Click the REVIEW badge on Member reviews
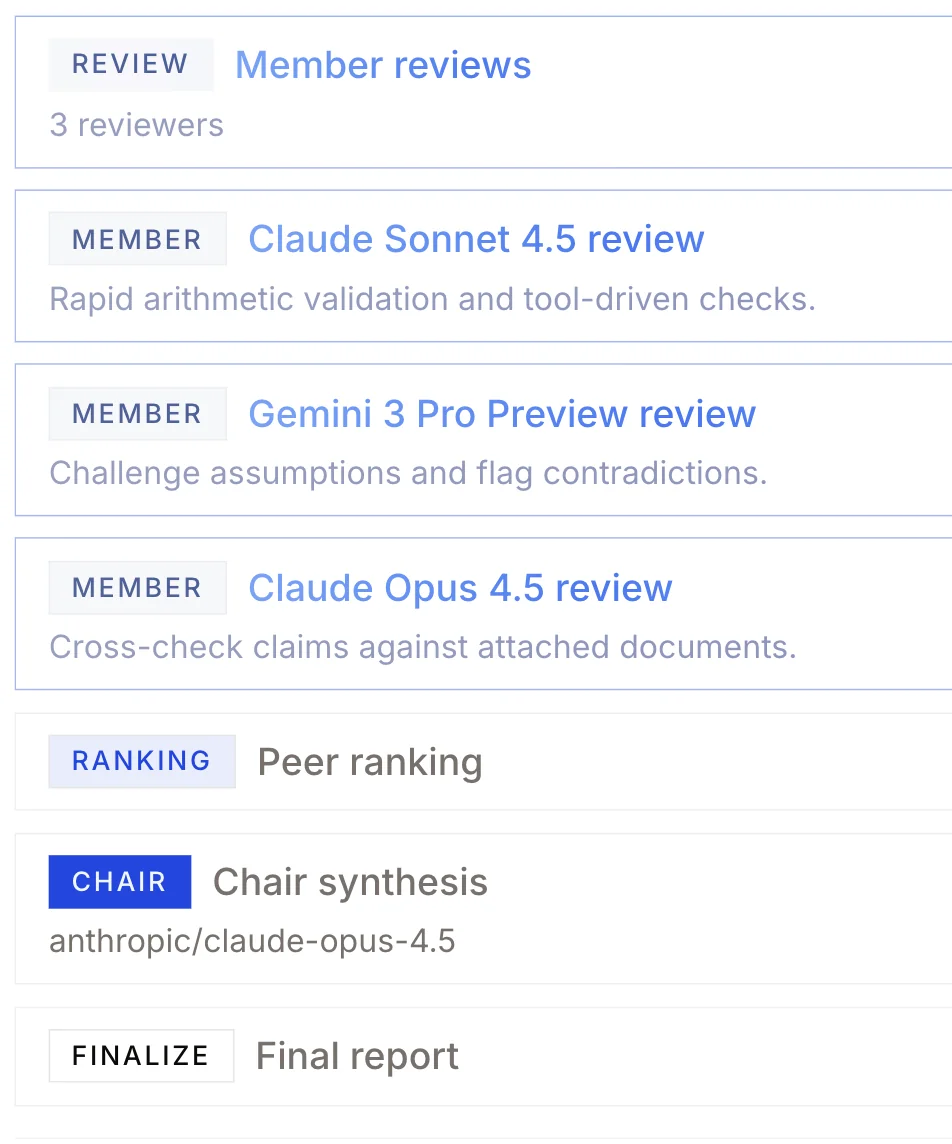Viewport: 952px width, 1144px height. coord(131,63)
